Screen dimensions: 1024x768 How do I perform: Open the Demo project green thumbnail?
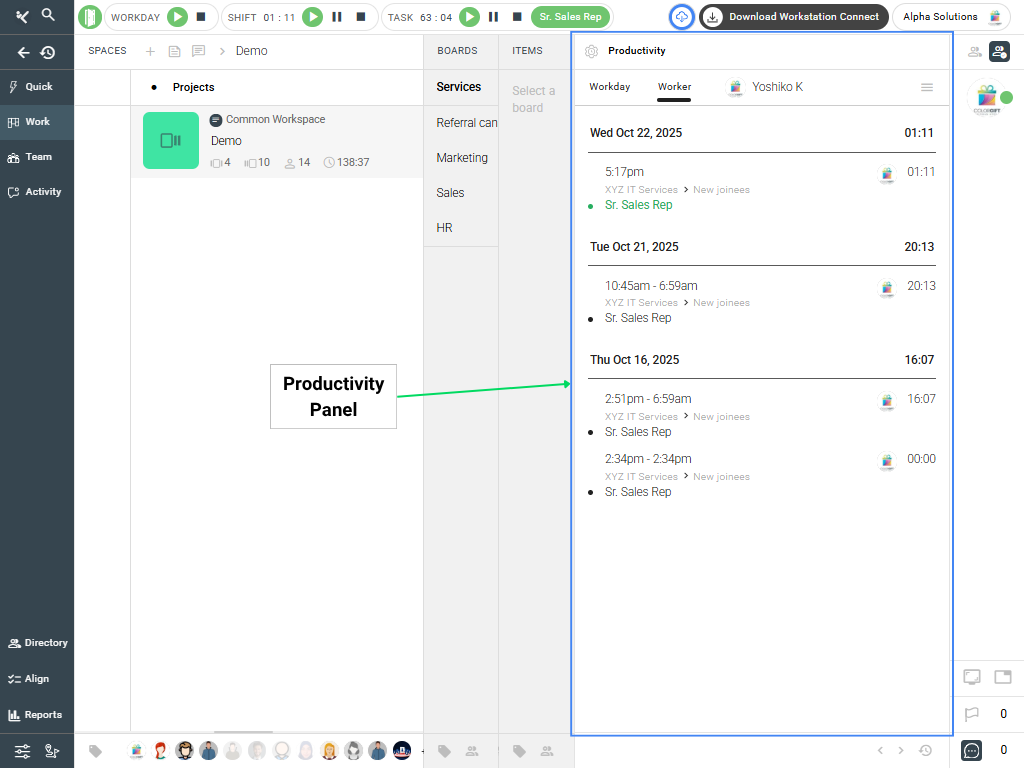coord(171,140)
